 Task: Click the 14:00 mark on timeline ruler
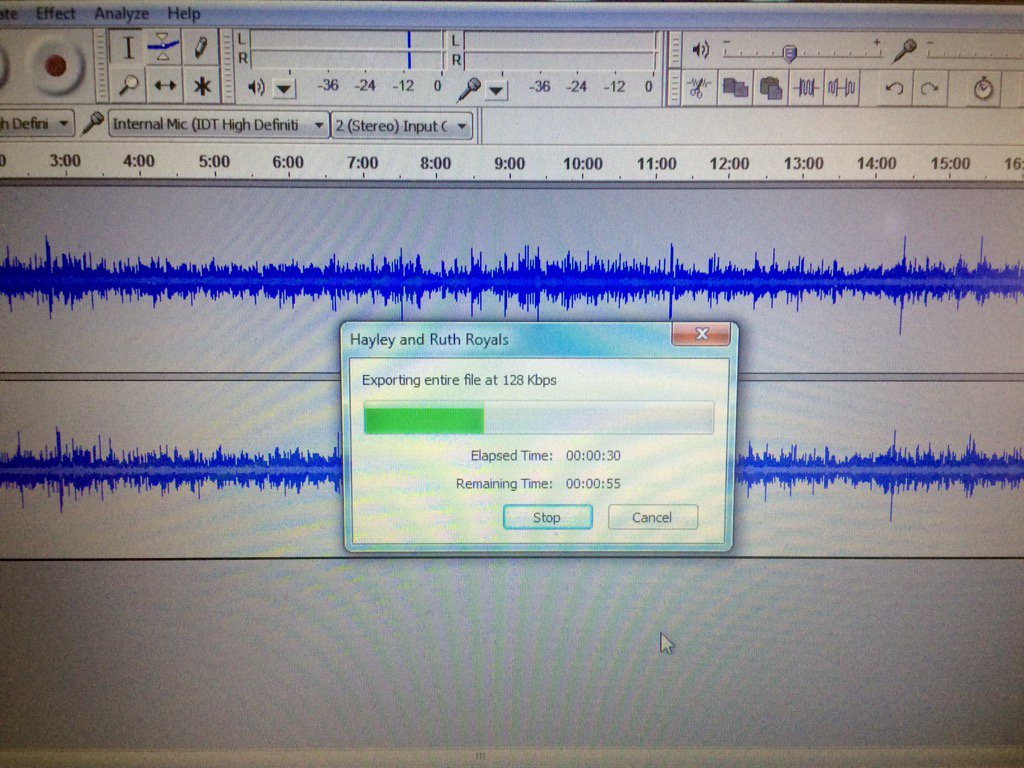[876, 163]
